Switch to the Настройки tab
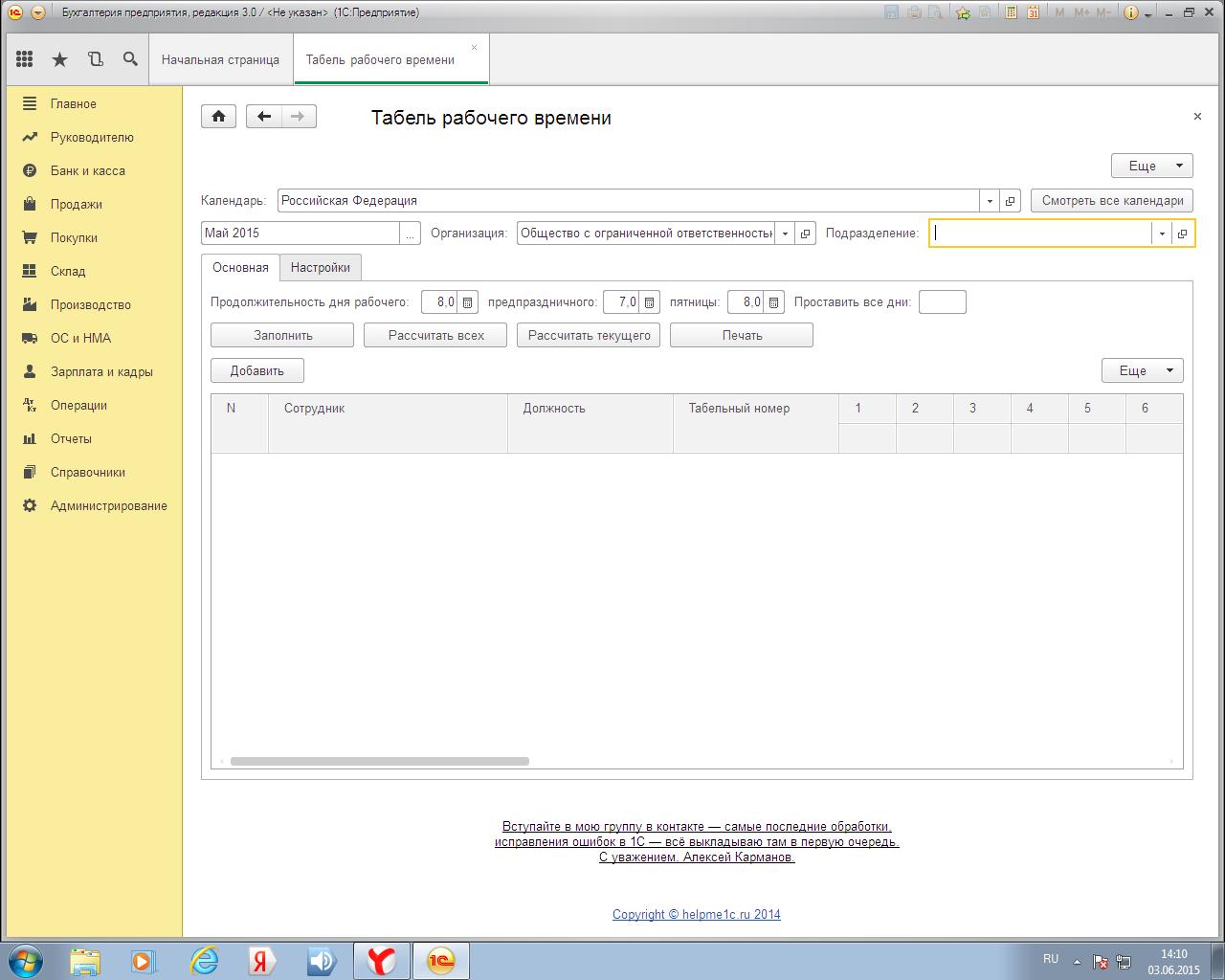Viewport: 1225px width, 980px height. tap(321, 268)
